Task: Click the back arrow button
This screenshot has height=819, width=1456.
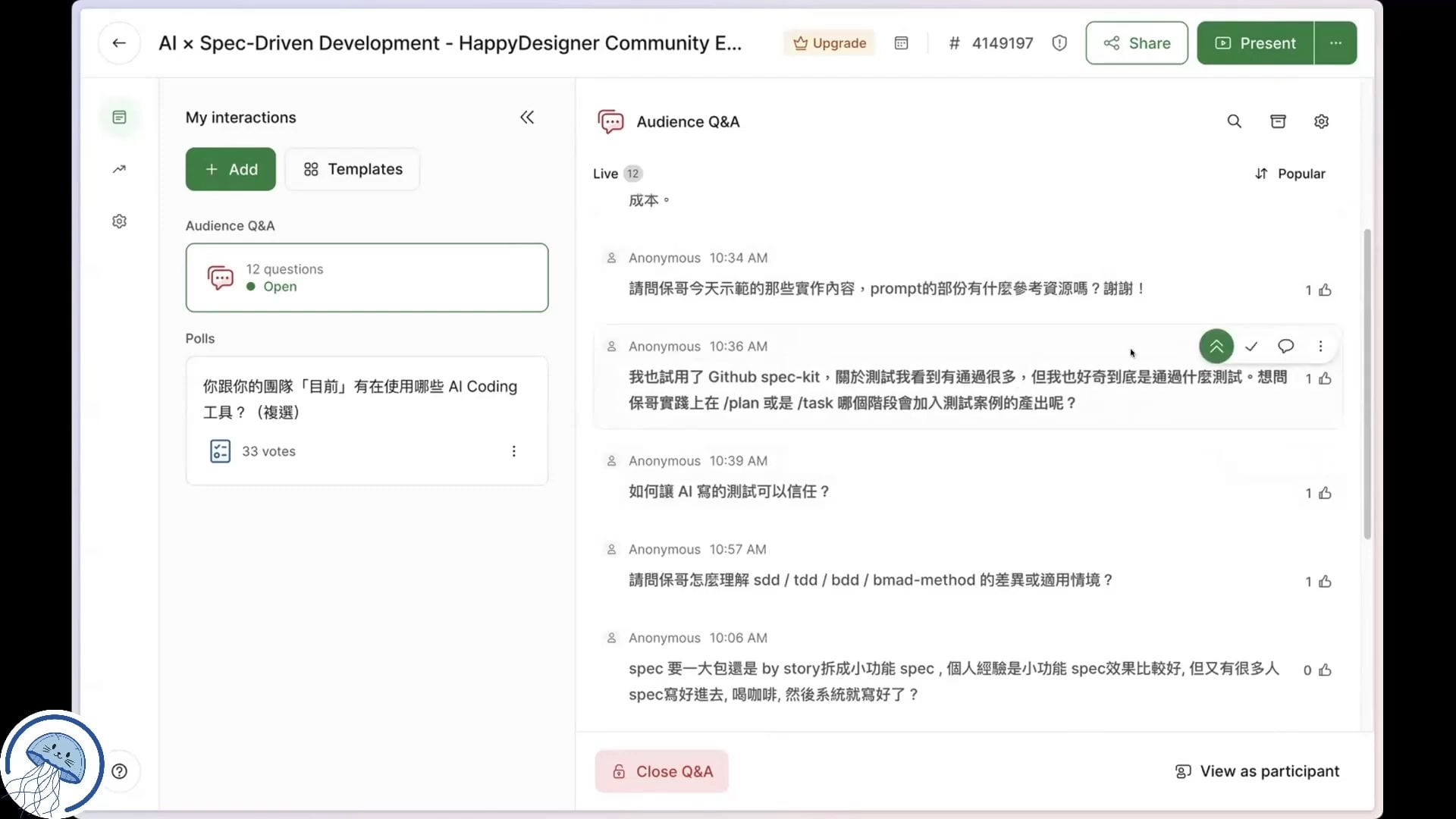Action: [119, 43]
